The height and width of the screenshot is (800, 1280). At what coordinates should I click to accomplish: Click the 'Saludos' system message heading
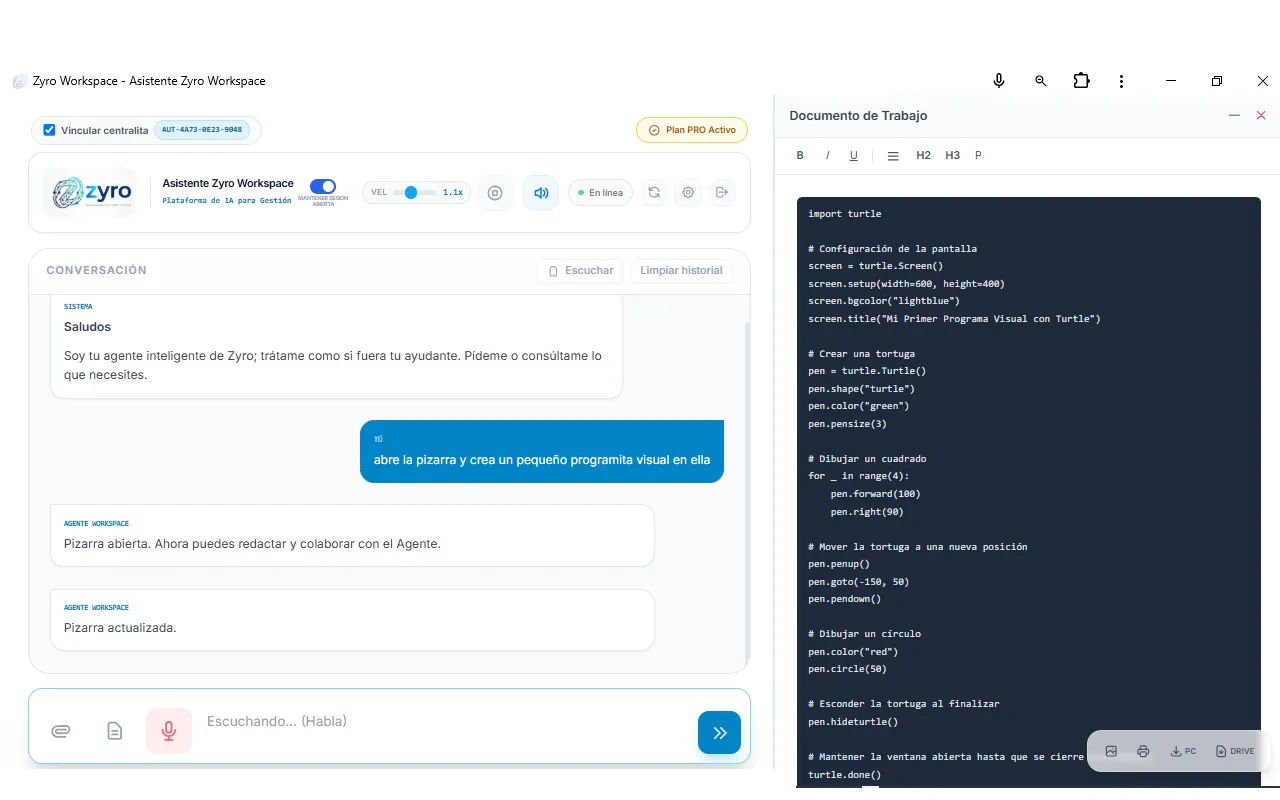pyautogui.click(x=87, y=327)
